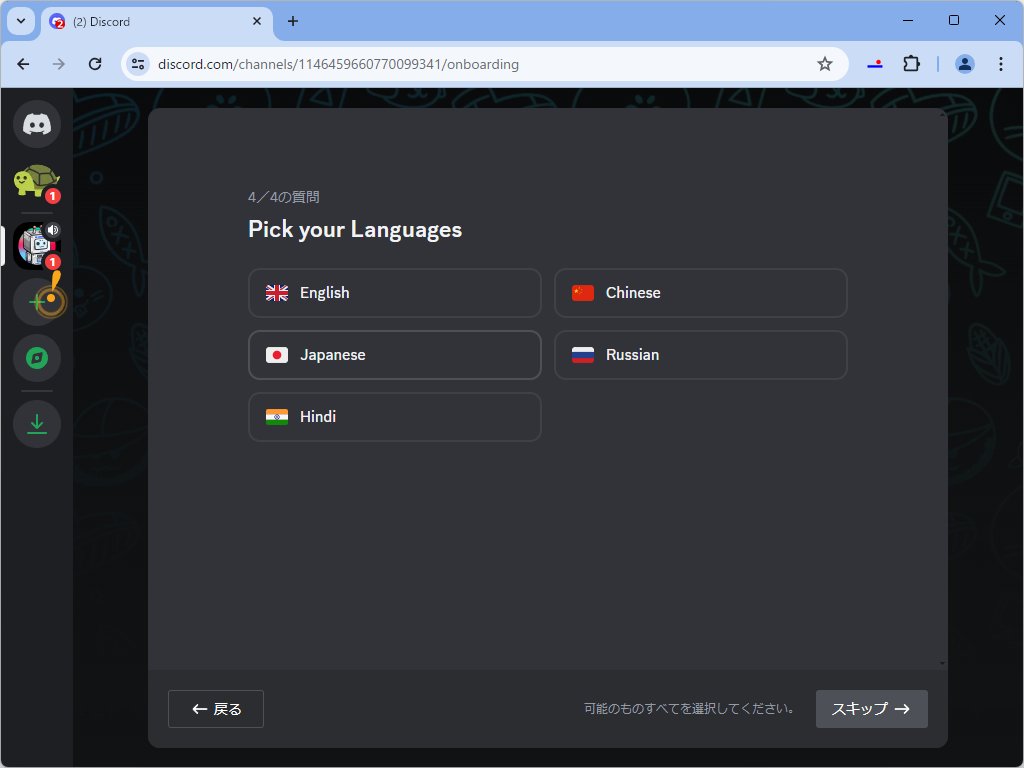
Task: Deselect the Japanese language option
Action: click(x=394, y=355)
